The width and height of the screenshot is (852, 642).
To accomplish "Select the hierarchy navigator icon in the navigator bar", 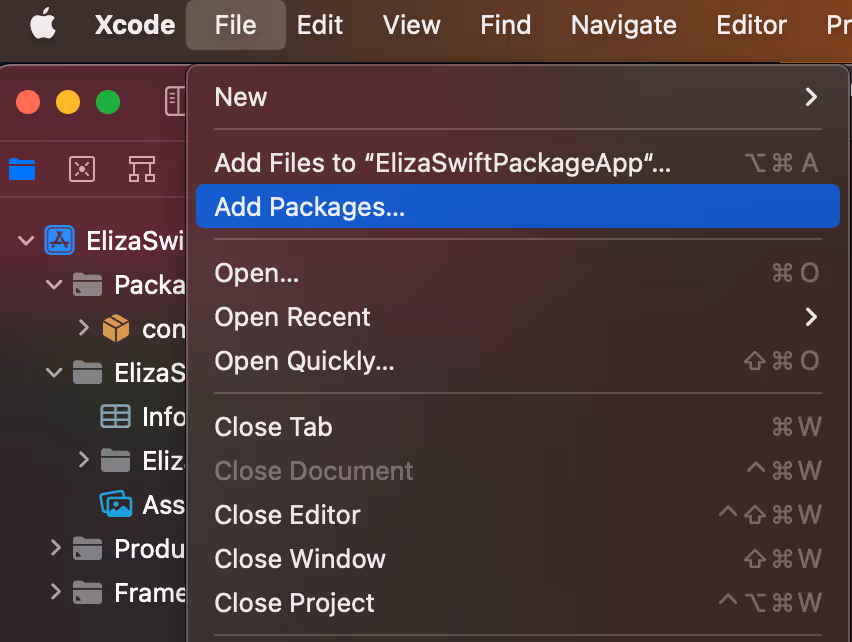I will coord(142,169).
